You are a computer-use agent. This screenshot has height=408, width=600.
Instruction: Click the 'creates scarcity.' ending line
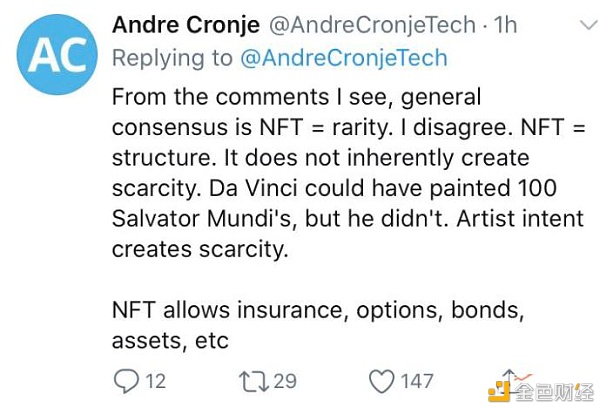200,249
